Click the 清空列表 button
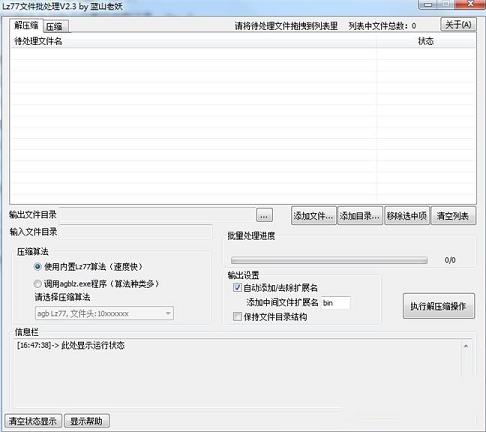Screen dimensions: 486x432 453,216
